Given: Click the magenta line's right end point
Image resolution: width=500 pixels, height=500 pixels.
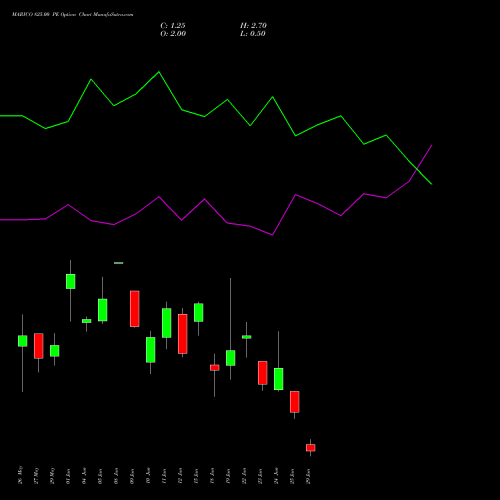Looking at the screenshot, I should pos(432,145).
